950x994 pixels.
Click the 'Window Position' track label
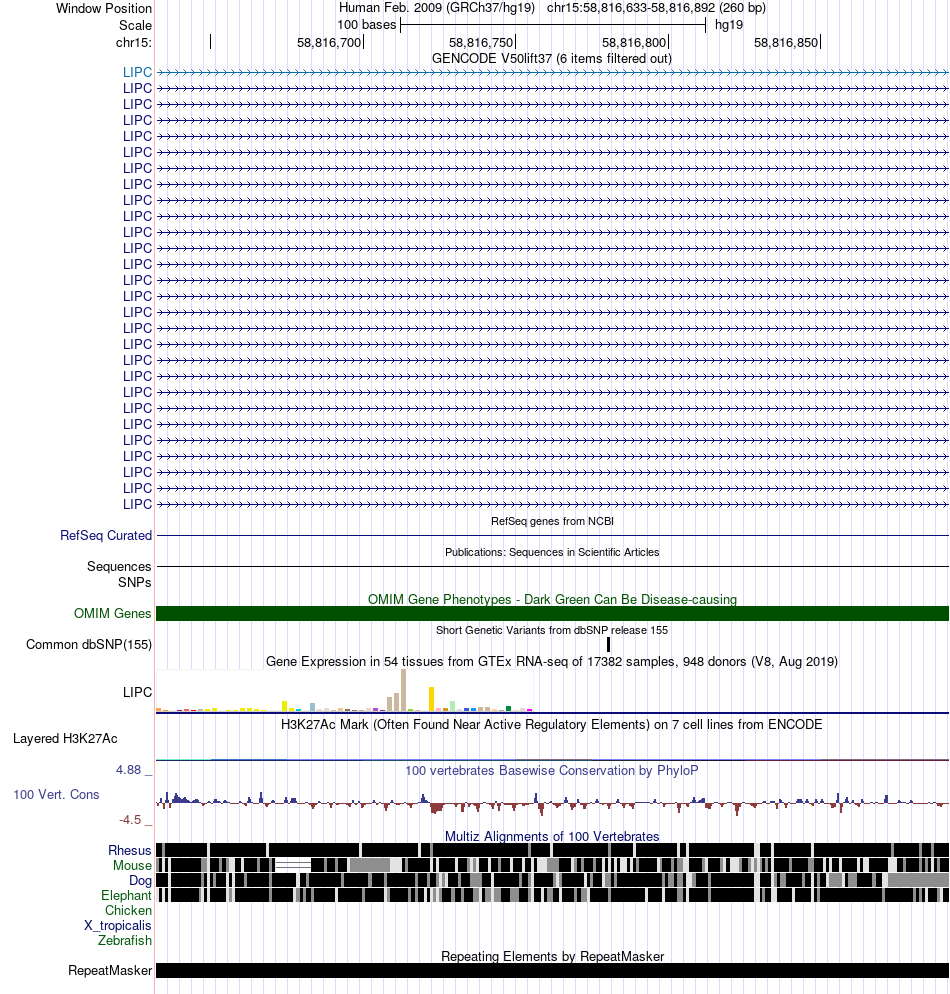point(104,8)
